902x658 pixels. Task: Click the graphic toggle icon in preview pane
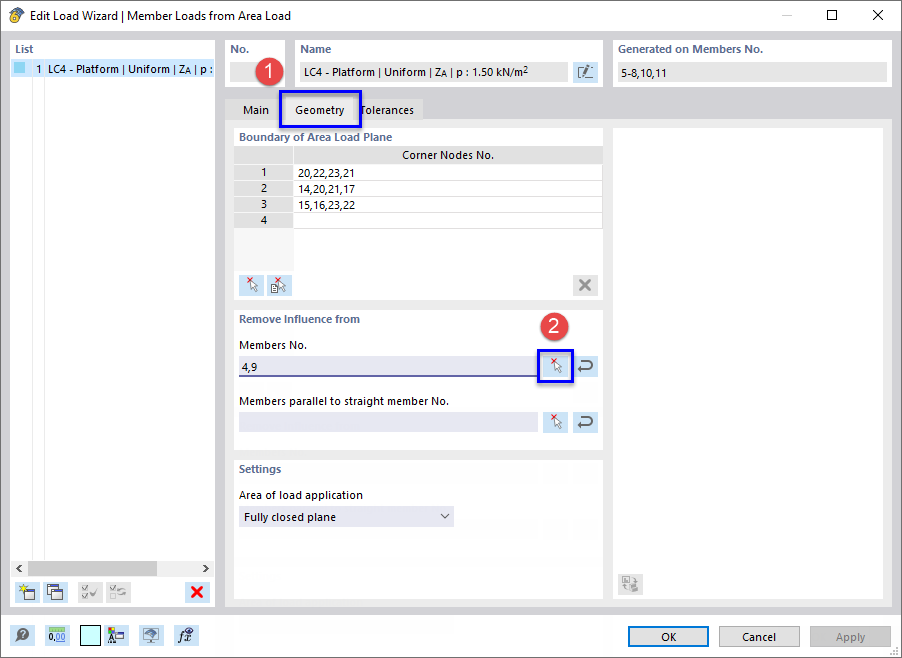630,584
